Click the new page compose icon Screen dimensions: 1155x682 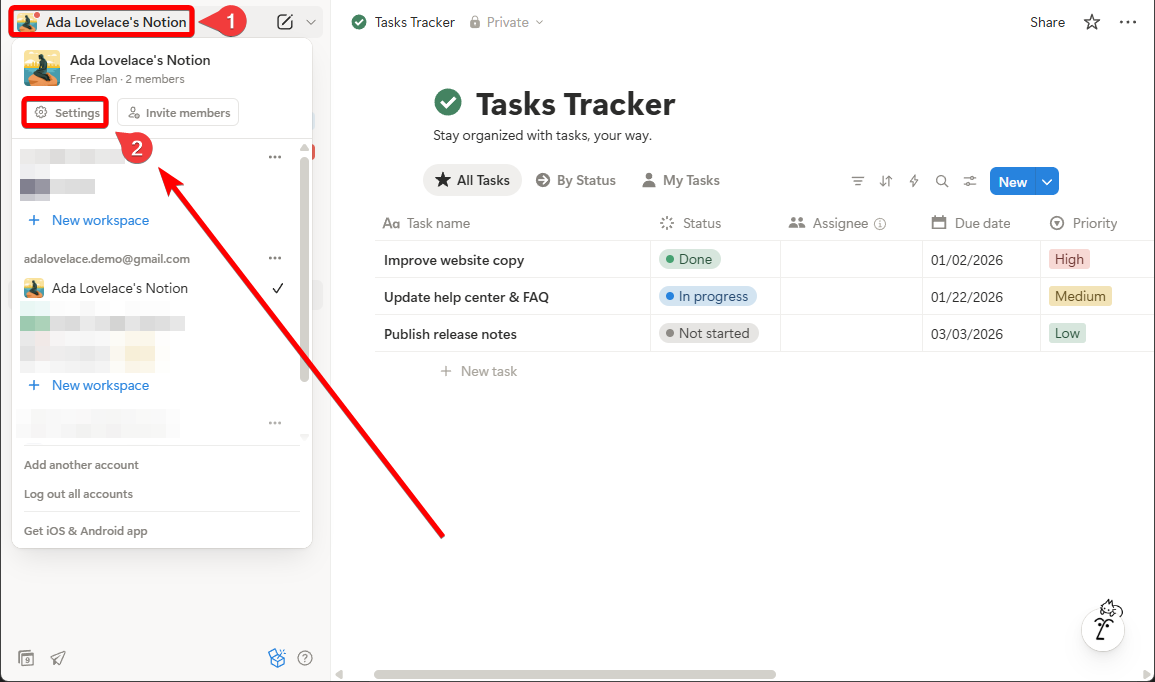pos(285,22)
